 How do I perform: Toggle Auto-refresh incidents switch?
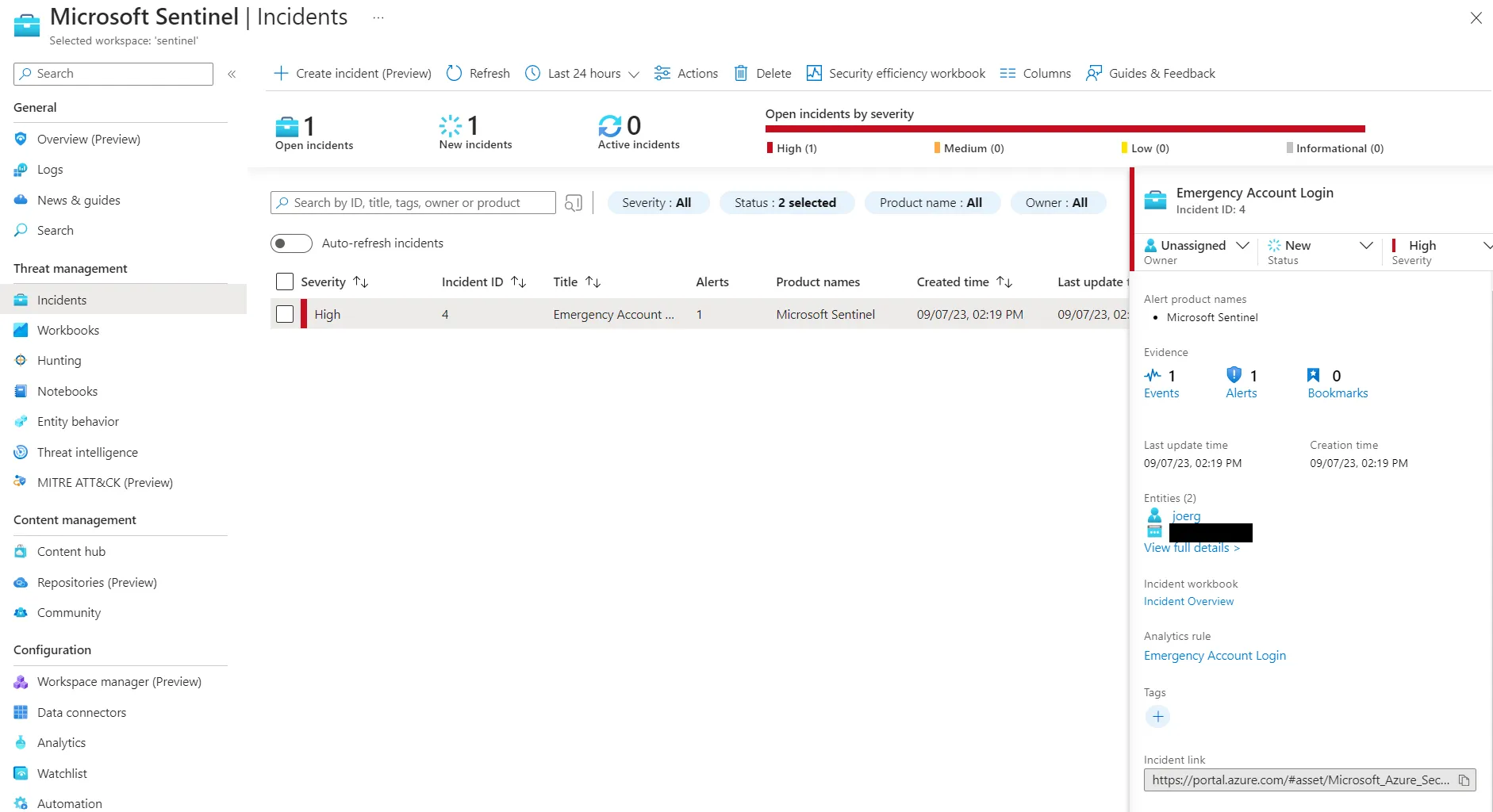click(x=291, y=243)
